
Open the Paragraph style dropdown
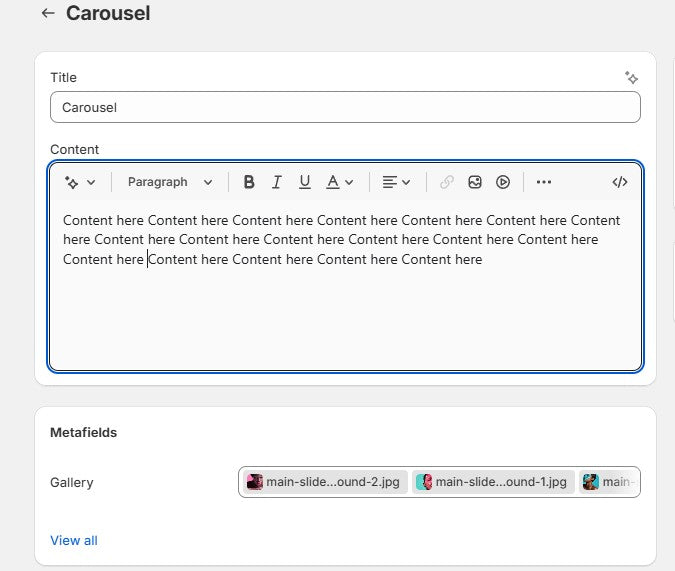[x=170, y=182]
